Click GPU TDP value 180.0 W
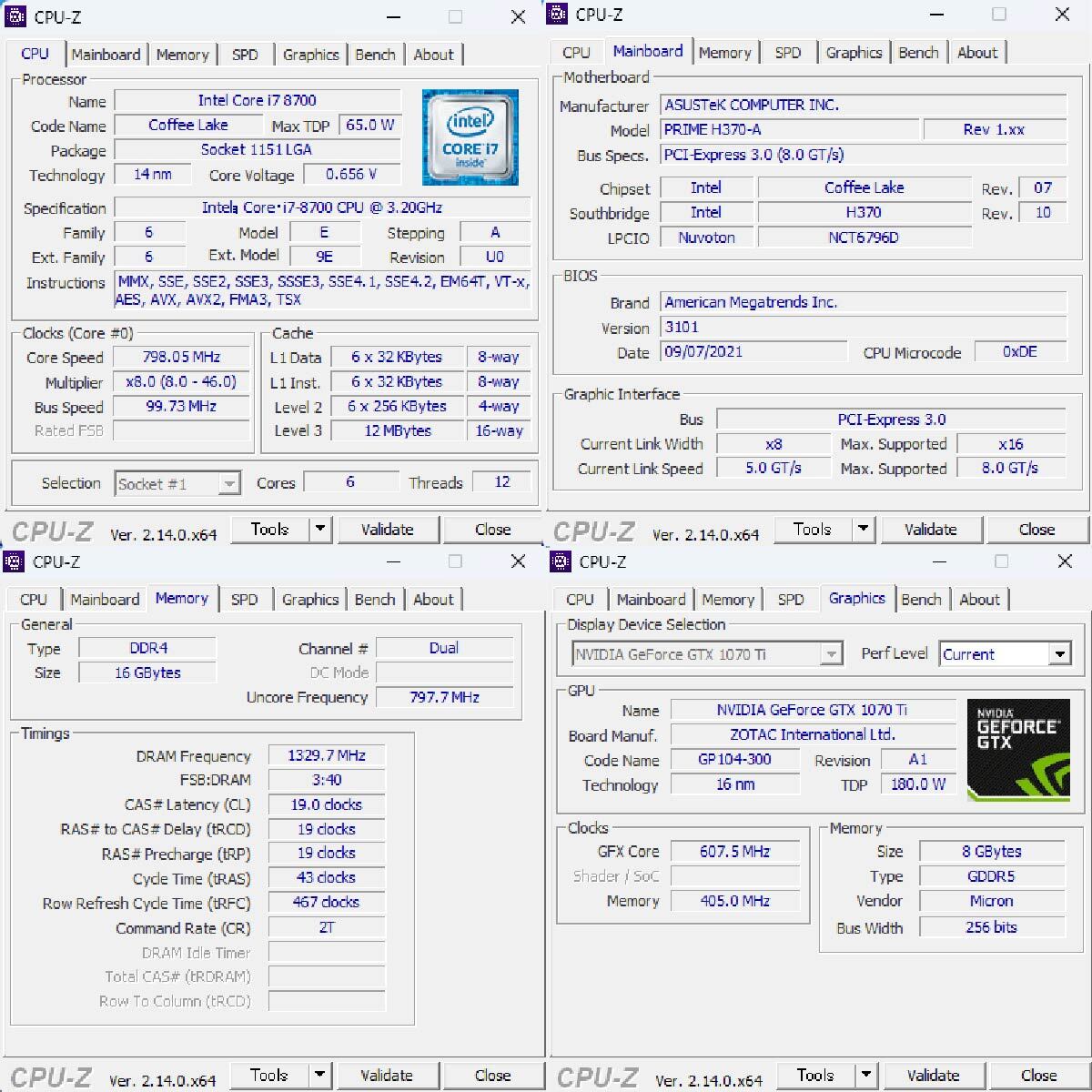This screenshot has width=1092, height=1092. (x=918, y=784)
